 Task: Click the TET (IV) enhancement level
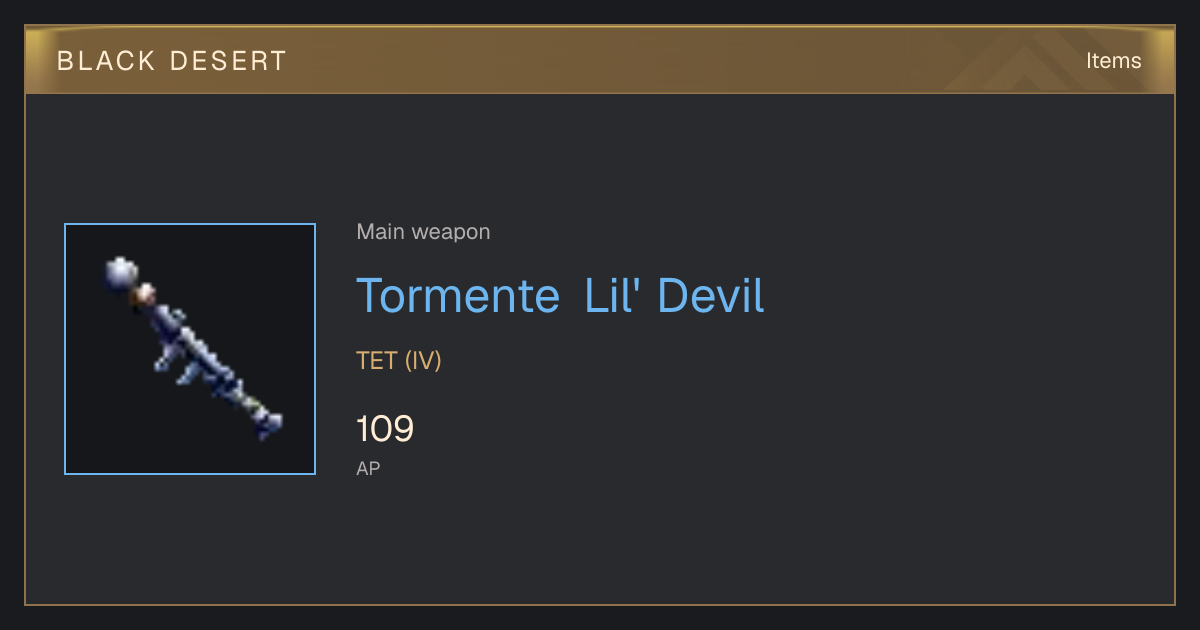pyautogui.click(x=399, y=361)
